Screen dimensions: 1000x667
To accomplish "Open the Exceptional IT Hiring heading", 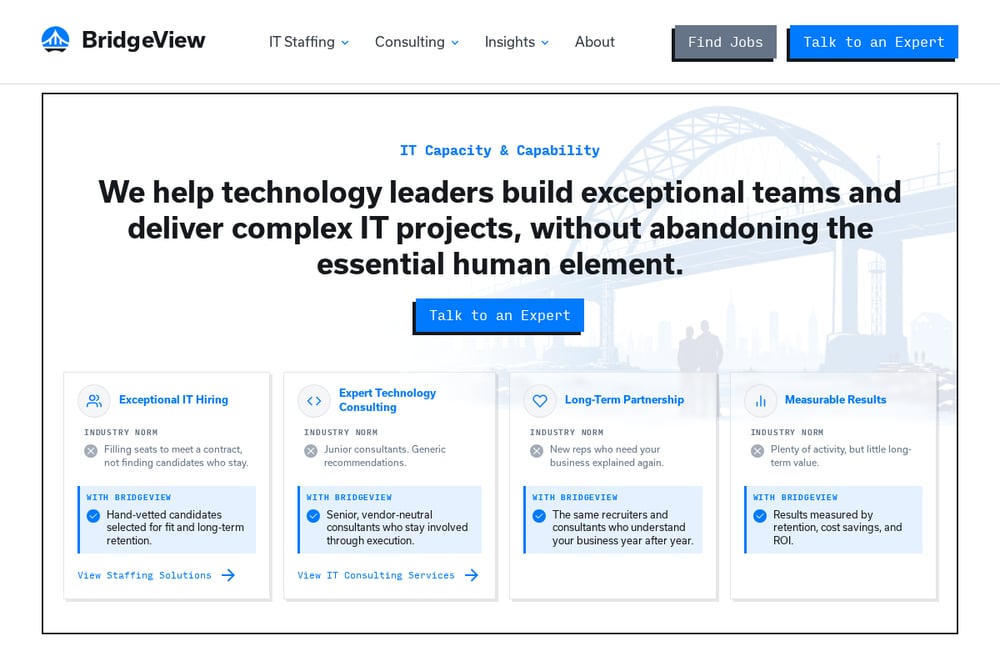I will click(x=173, y=400).
